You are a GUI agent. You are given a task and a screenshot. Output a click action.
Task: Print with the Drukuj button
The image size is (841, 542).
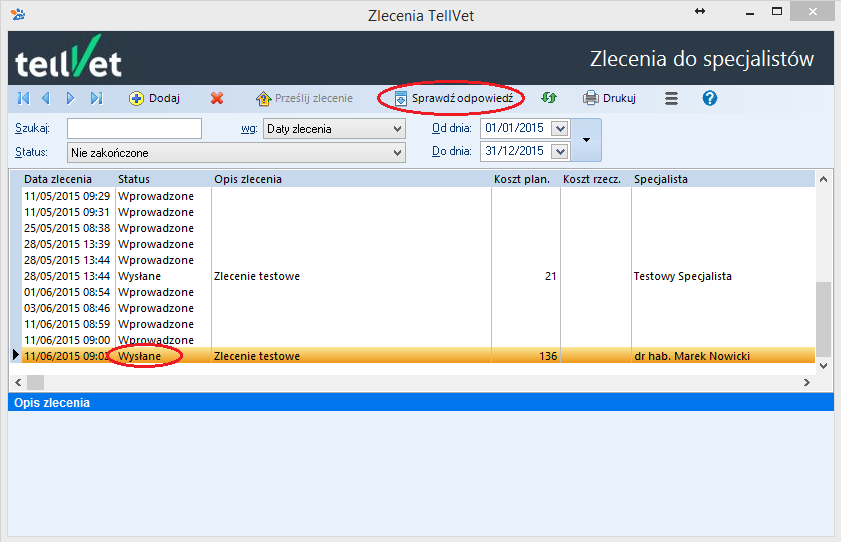(x=609, y=98)
